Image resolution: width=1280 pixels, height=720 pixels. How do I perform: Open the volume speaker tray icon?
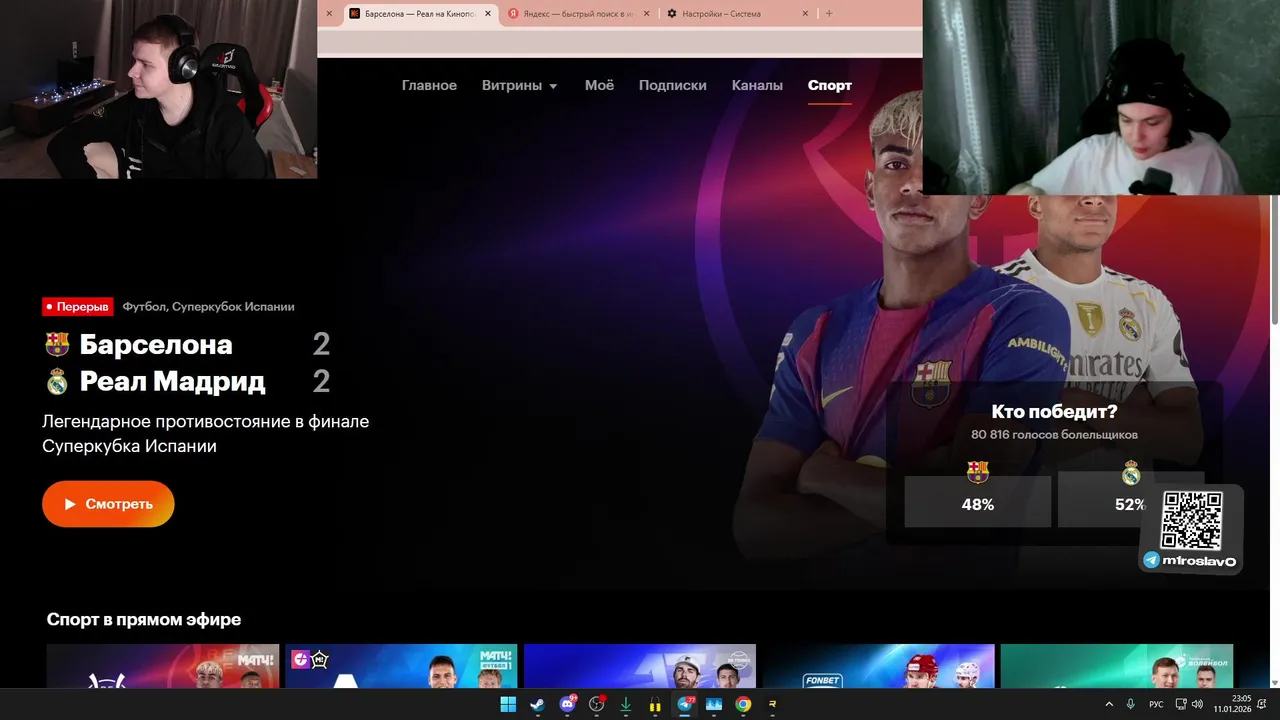coord(1197,704)
